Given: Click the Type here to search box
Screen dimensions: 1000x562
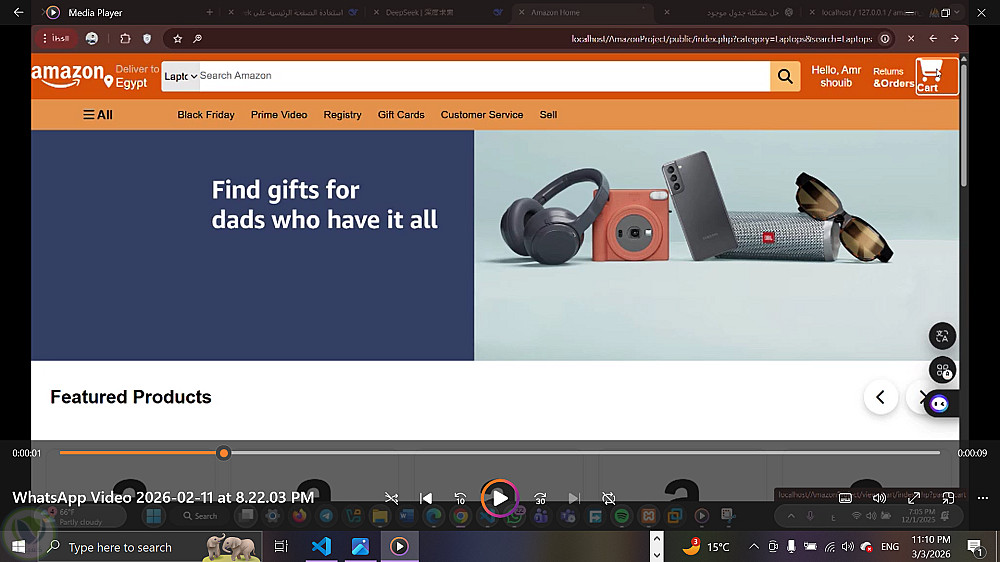Looking at the screenshot, I should coord(150,547).
